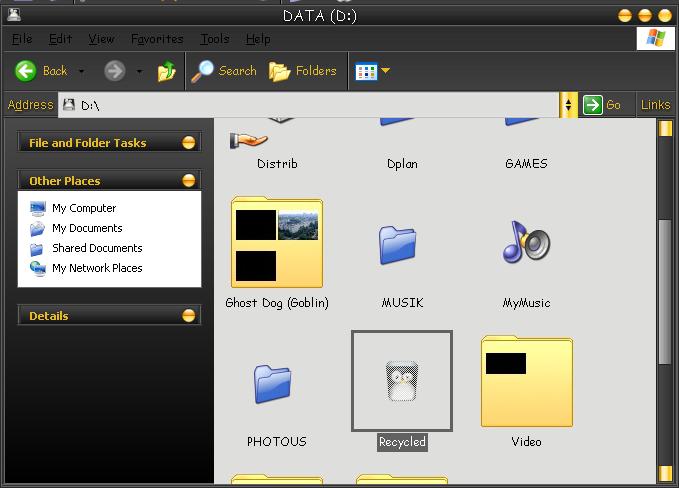Image resolution: width=679 pixels, height=488 pixels.
Task: Click the Links toolbar label
Action: click(x=656, y=105)
